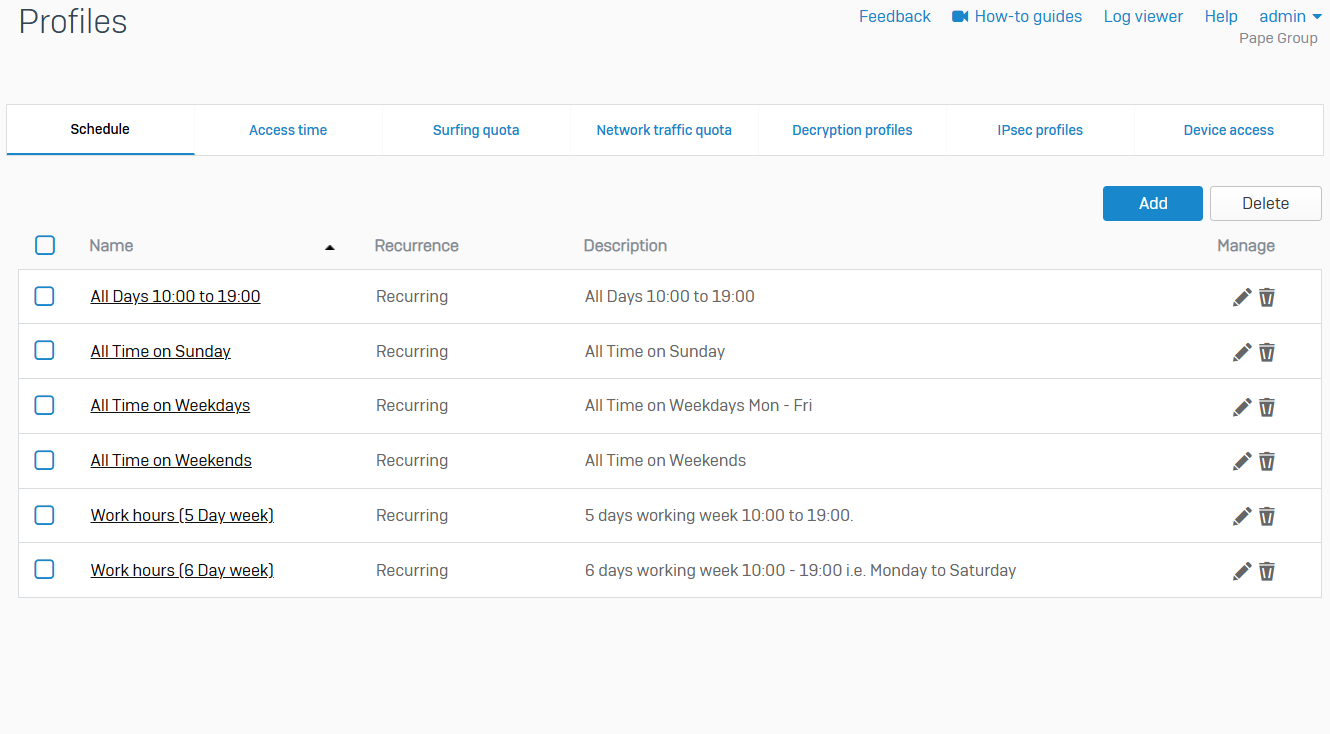Edit Work hours (5 Day week) schedule
The height and width of the screenshot is (734, 1330).
coord(1242,516)
